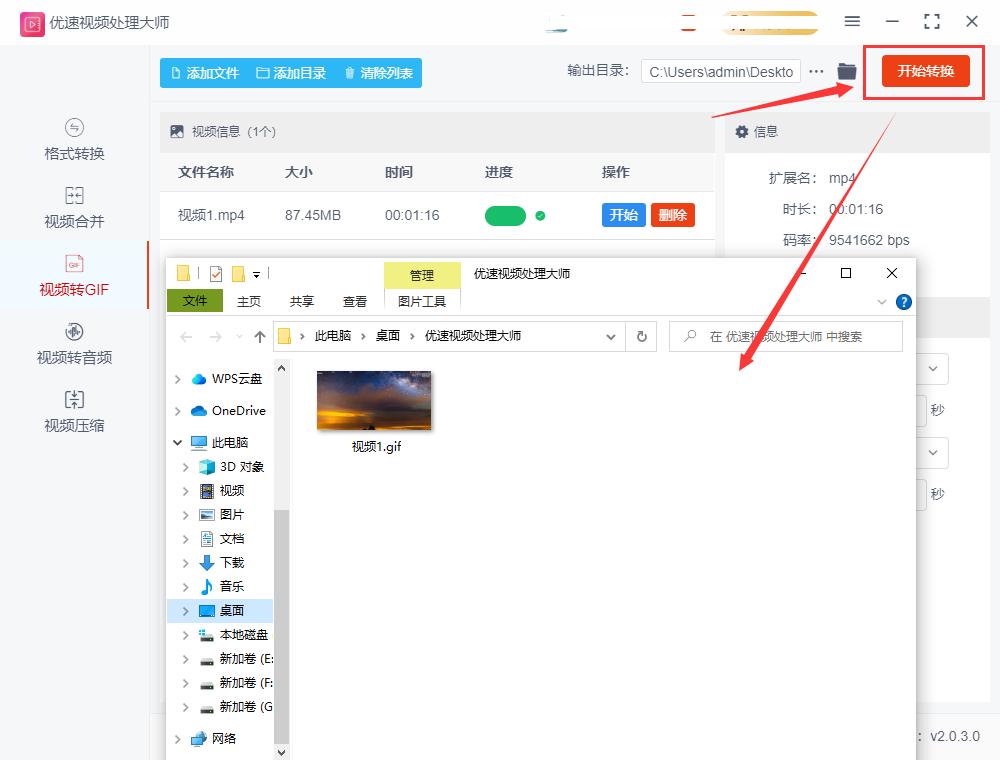Viewport: 1000px width, 760px height.
Task: Switch to the 查看 ribbon tab
Action: click(356, 300)
